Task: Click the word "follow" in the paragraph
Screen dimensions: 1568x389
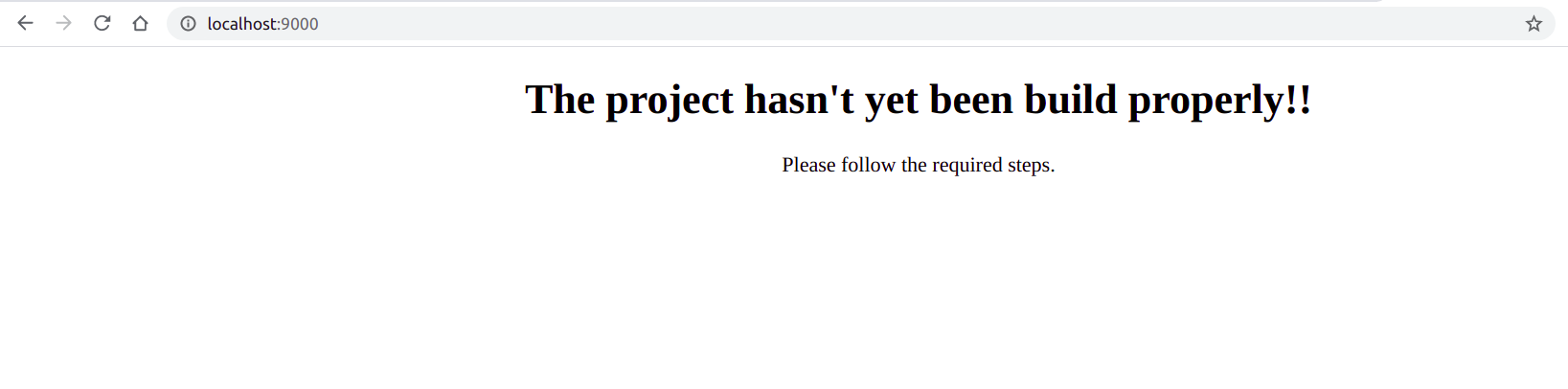Action: (868, 165)
